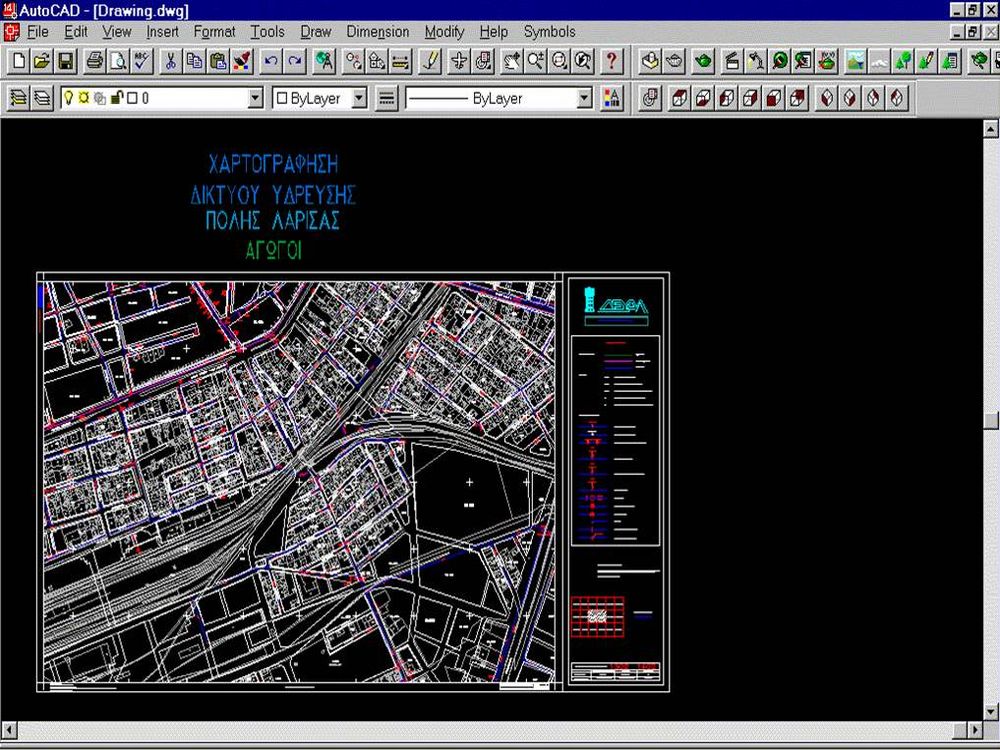Expand the ByLayer linetype control dropdown
The image size is (1000, 750).
[x=584, y=98]
